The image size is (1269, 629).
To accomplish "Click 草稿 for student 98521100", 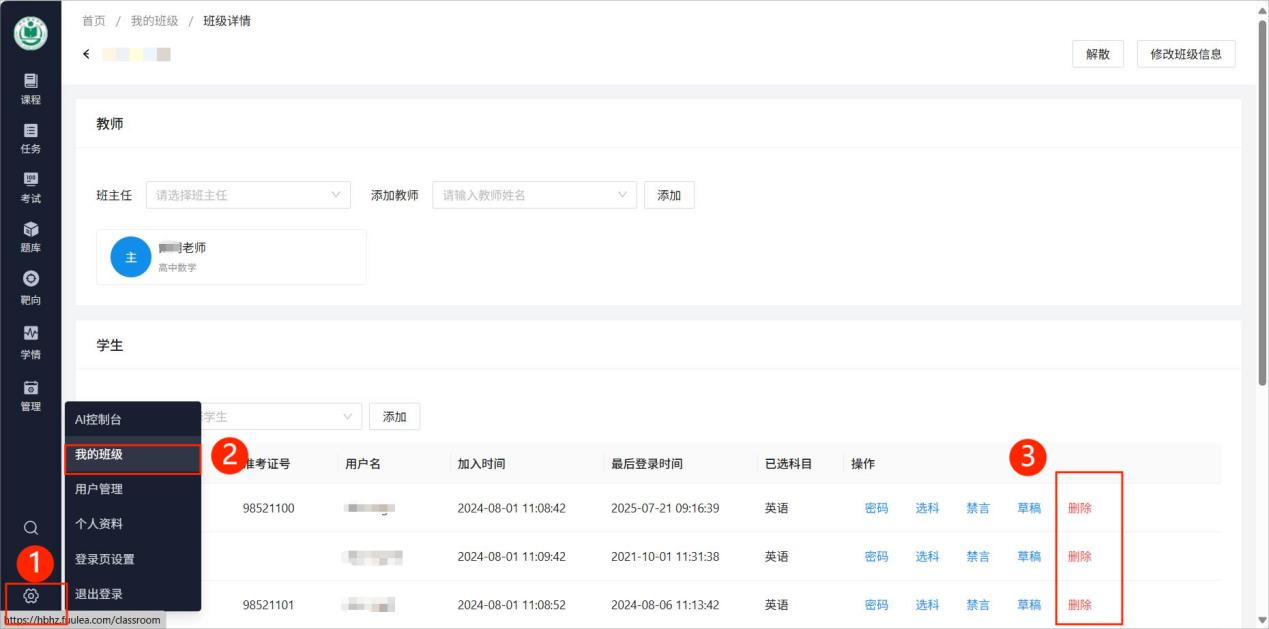I will coord(1029,508).
